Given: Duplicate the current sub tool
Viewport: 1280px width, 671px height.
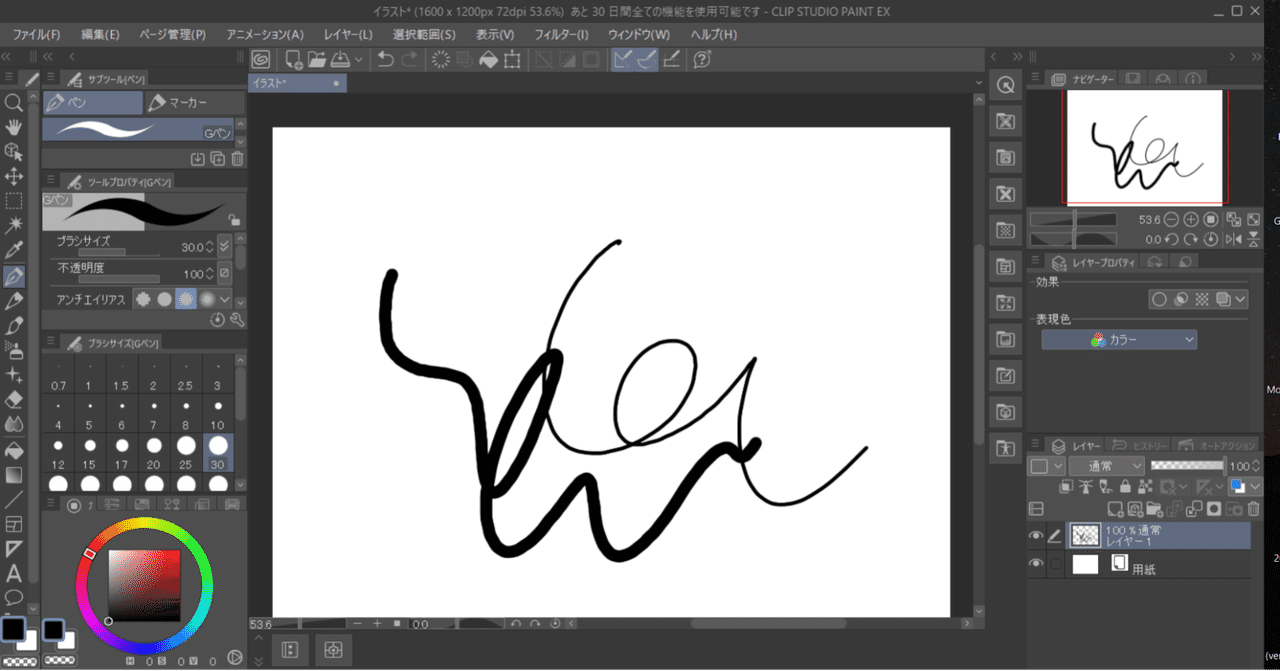Looking at the screenshot, I should point(217,158).
